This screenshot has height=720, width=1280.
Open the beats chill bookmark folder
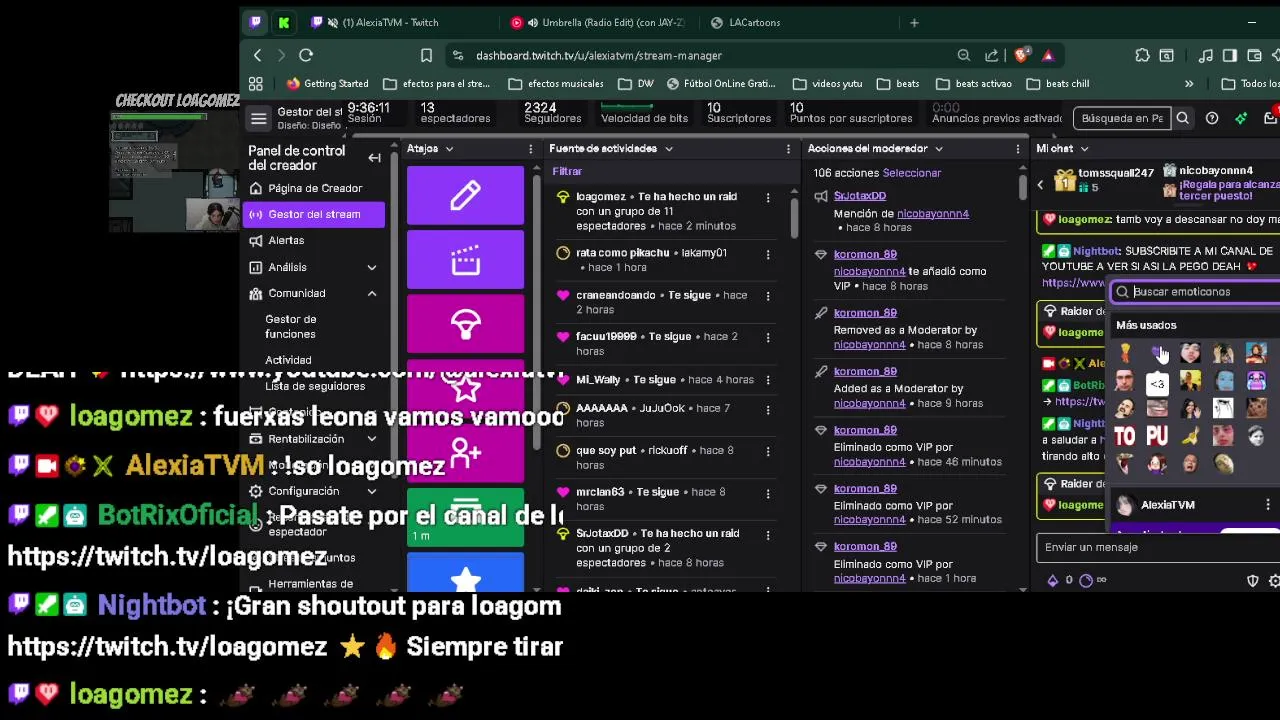pyautogui.click(x=1058, y=84)
